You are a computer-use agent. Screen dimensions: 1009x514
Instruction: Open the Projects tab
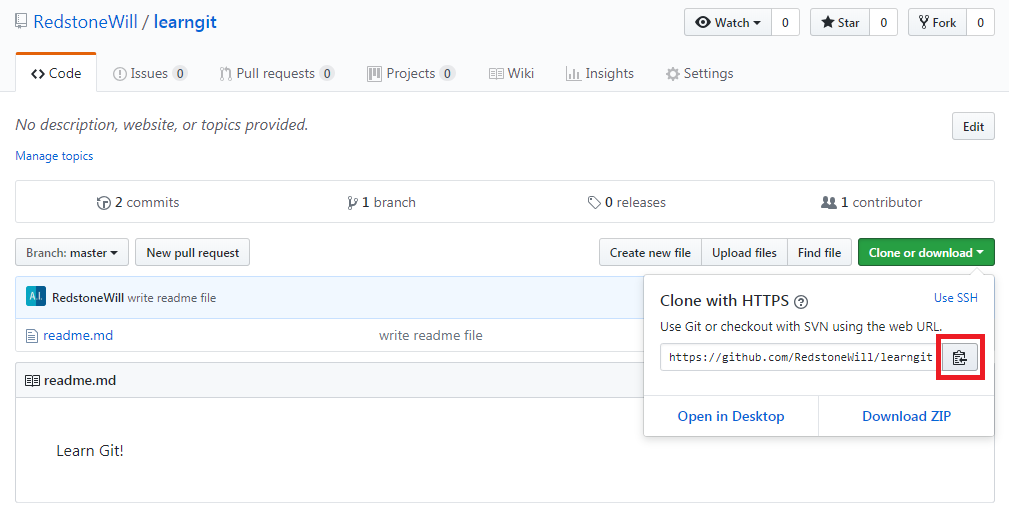(411, 73)
